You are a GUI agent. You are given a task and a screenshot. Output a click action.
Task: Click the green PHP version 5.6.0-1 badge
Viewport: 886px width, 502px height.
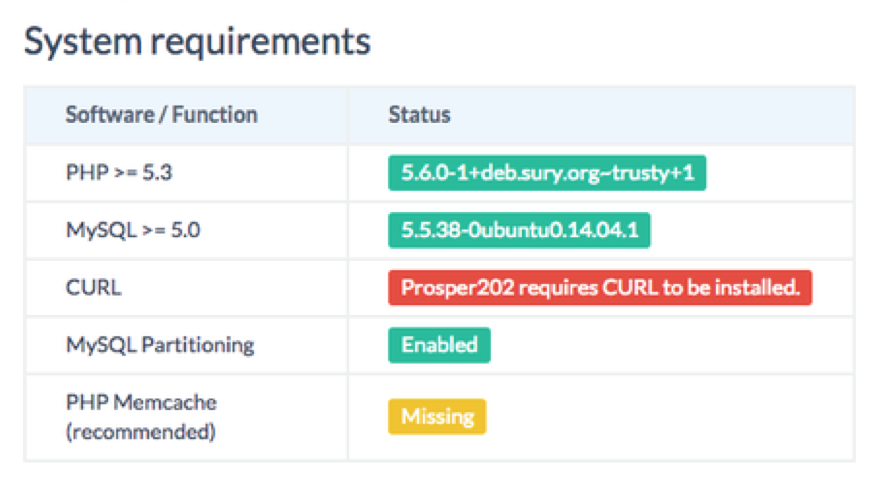(x=547, y=174)
